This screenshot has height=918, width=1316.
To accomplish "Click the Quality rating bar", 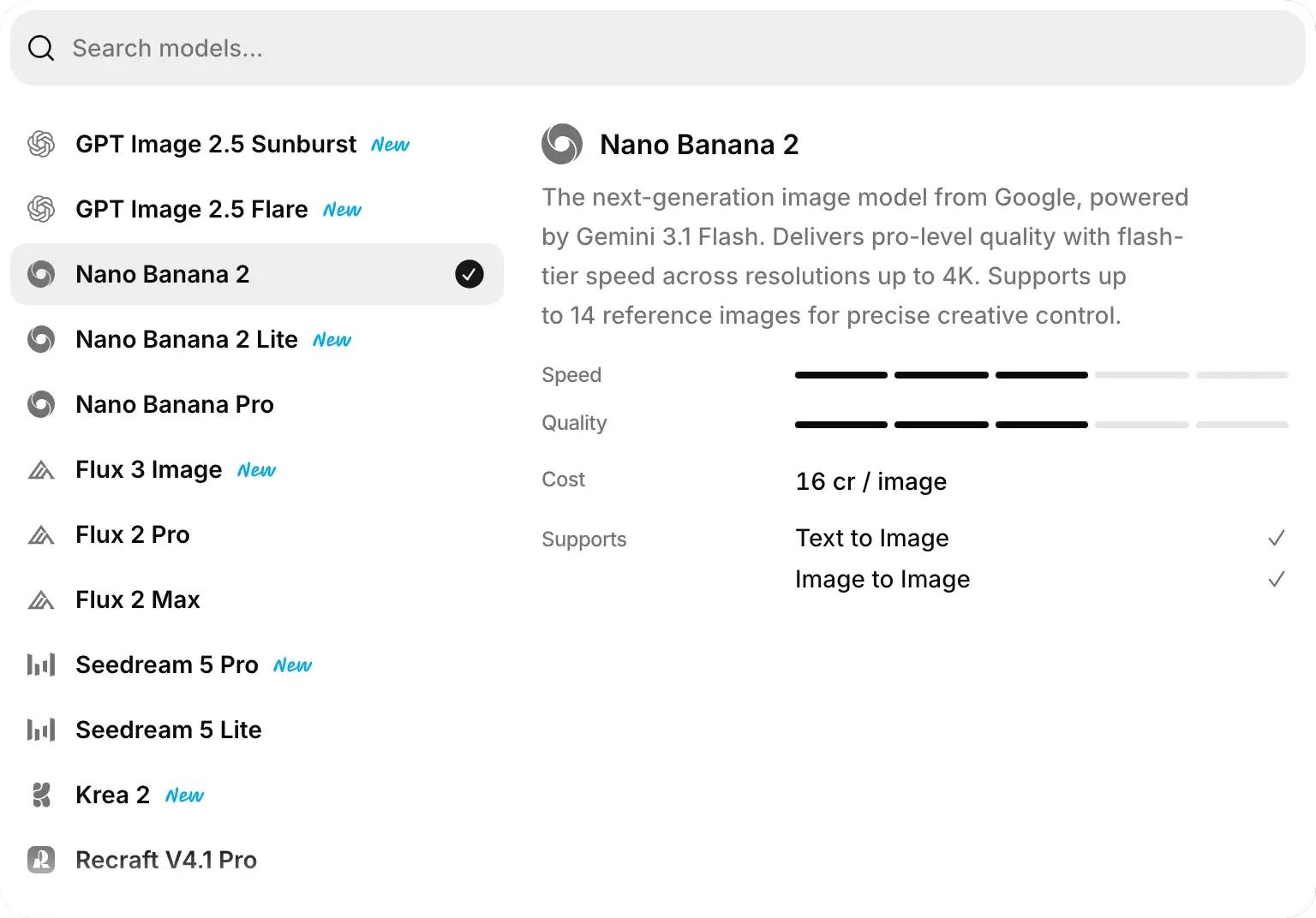I will click(1042, 425).
